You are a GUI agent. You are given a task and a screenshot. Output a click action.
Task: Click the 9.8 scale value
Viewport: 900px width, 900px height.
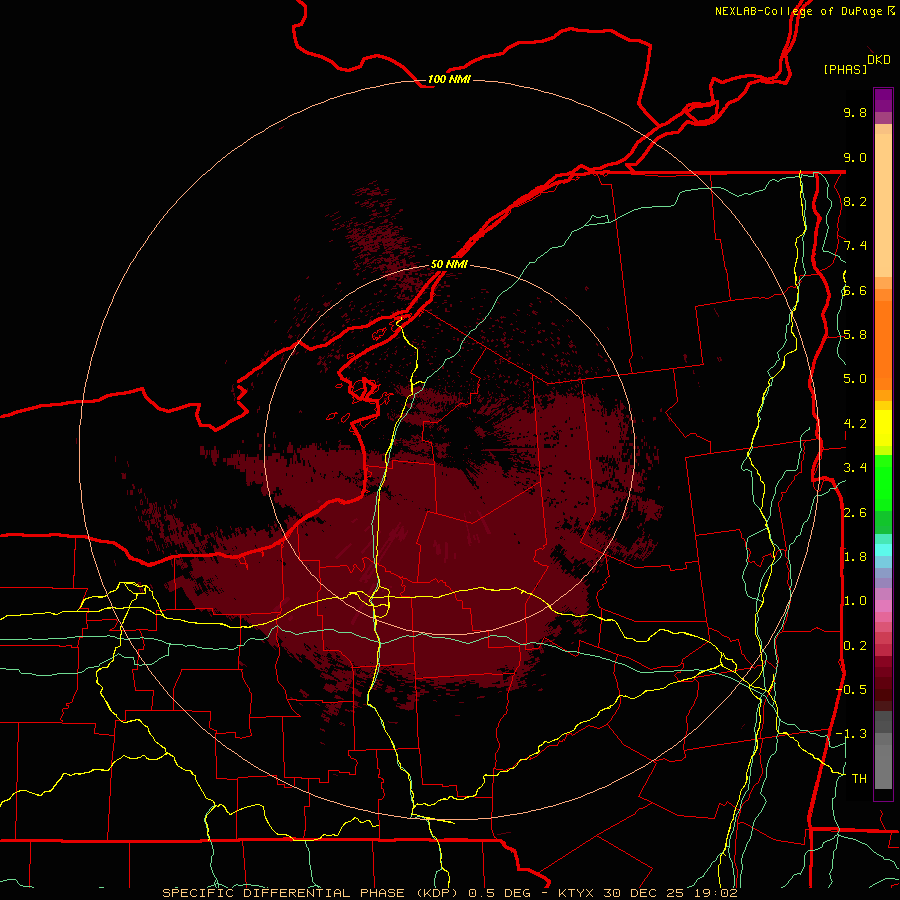click(x=855, y=112)
